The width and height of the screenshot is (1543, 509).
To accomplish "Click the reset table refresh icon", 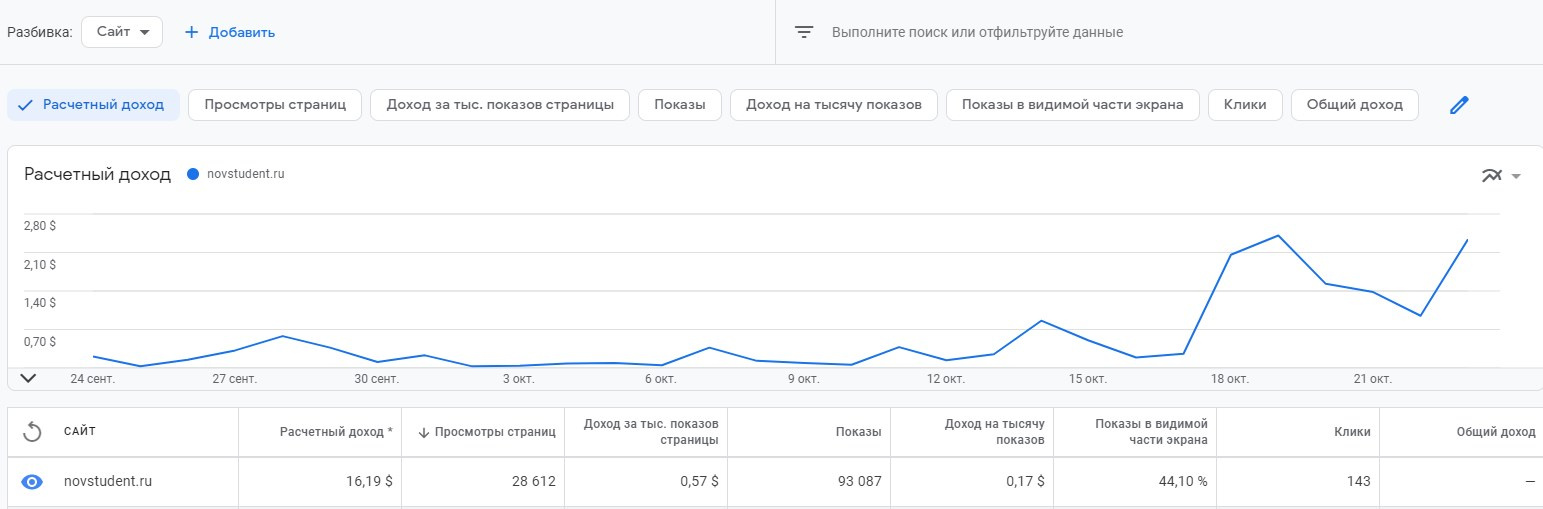I will pyautogui.click(x=32, y=432).
